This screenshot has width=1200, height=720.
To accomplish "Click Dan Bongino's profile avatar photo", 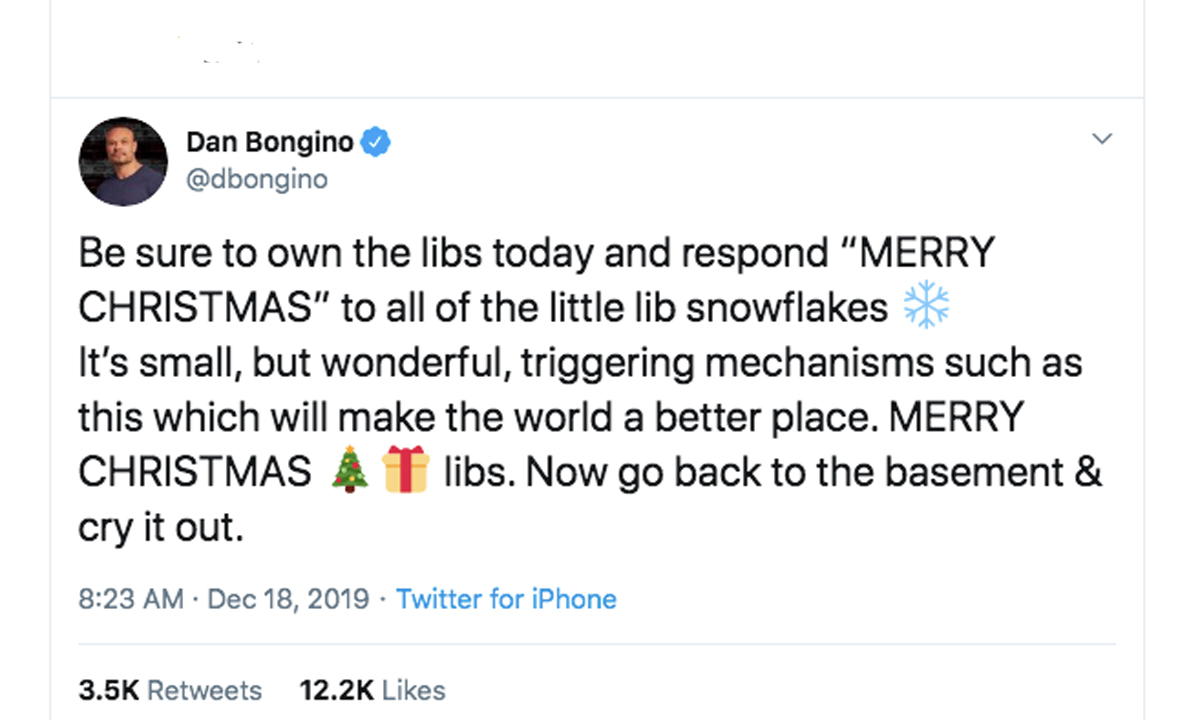I will (123, 161).
